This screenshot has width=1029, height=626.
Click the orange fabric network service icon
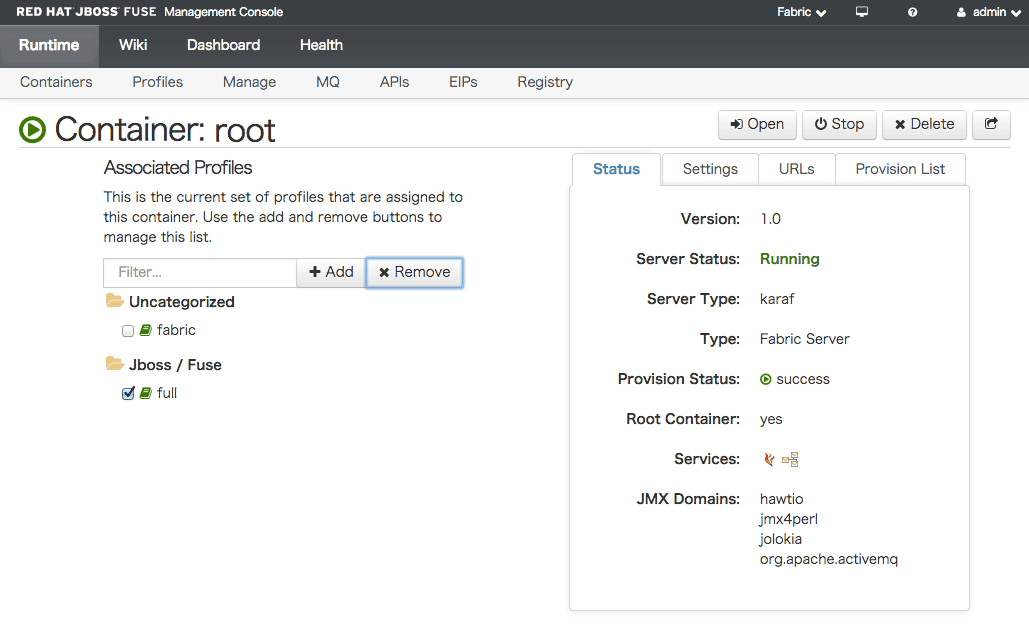(790, 459)
